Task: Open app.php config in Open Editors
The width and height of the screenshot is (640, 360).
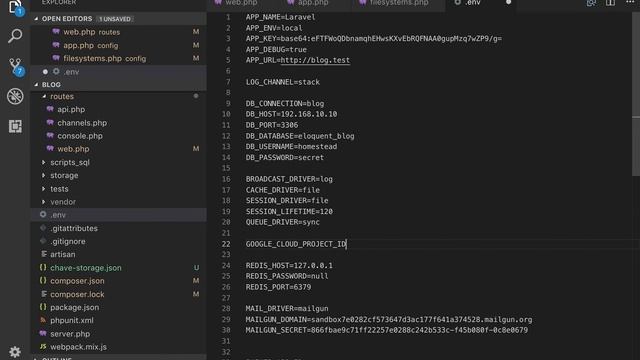Action: tap(118, 45)
